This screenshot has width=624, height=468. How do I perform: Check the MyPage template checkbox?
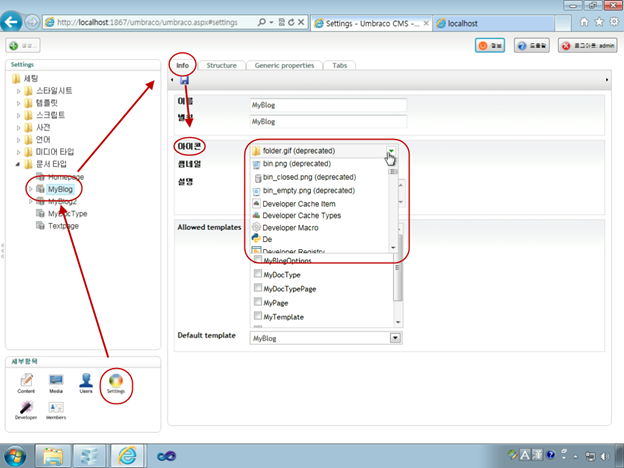click(x=258, y=302)
